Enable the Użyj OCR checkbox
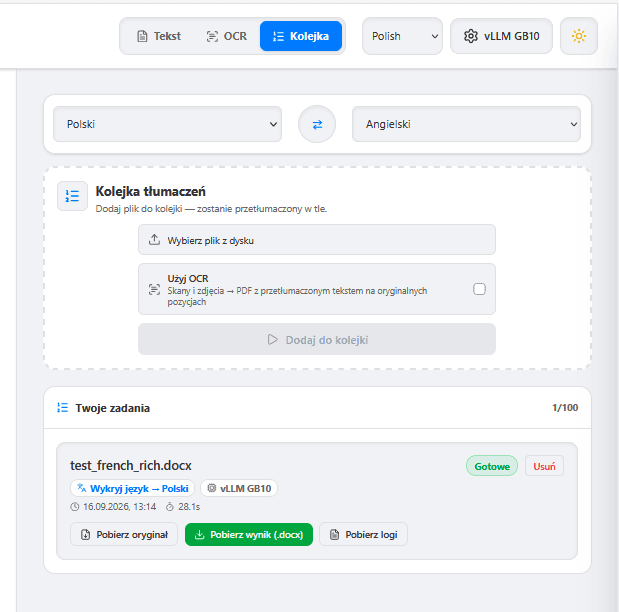This screenshot has width=619, height=612. (x=479, y=289)
